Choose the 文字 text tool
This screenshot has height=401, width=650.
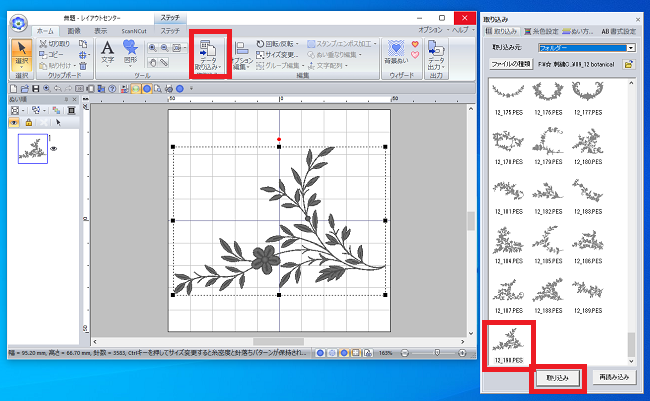click(x=107, y=55)
